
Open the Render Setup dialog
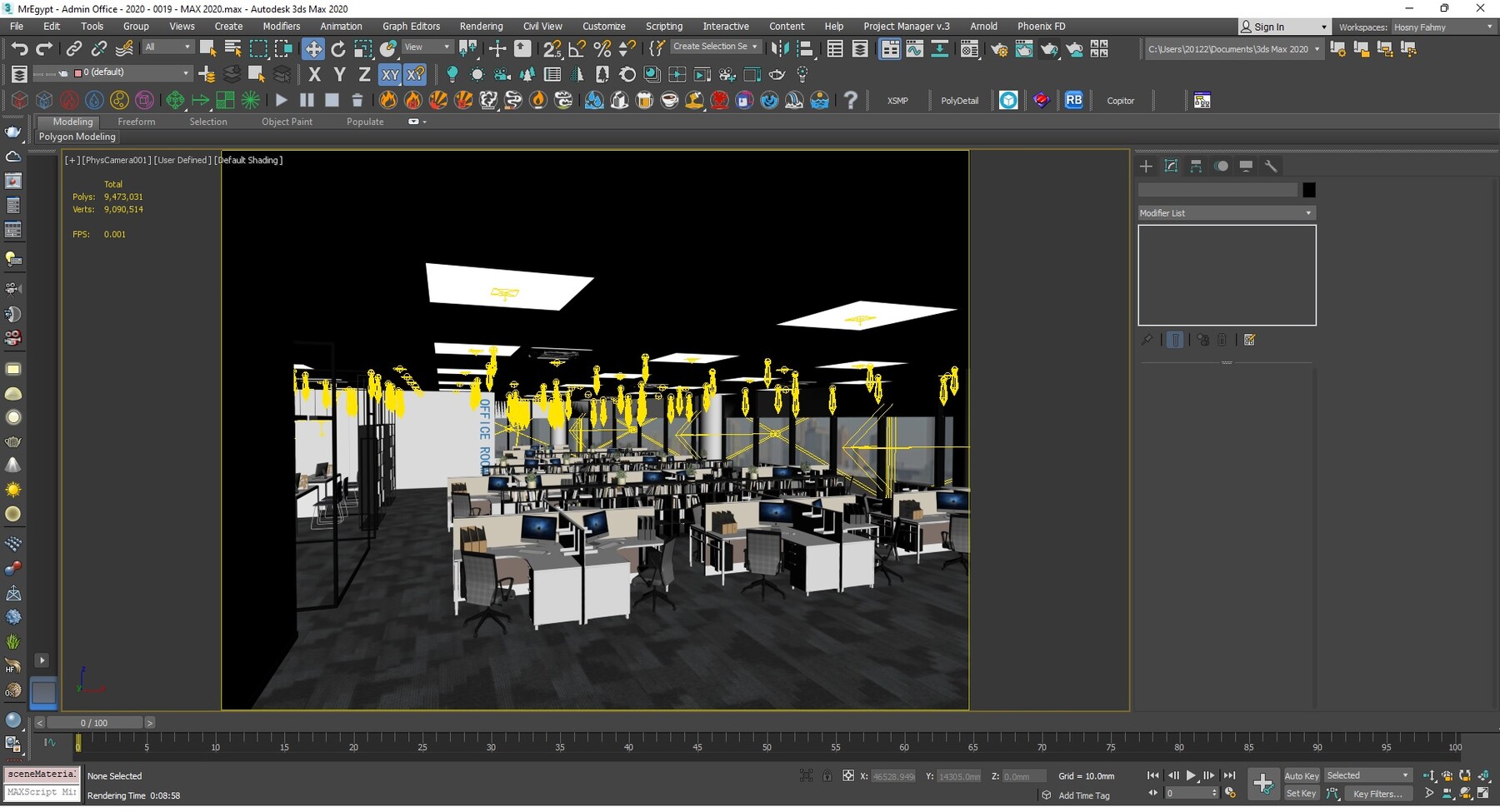coord(1000,49)
